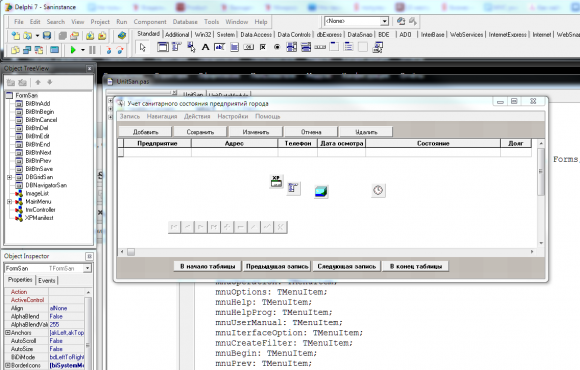The image size is (580, 370).
Task: Expand the DBGridSan tree node
Action: click(x=10, y=177)
